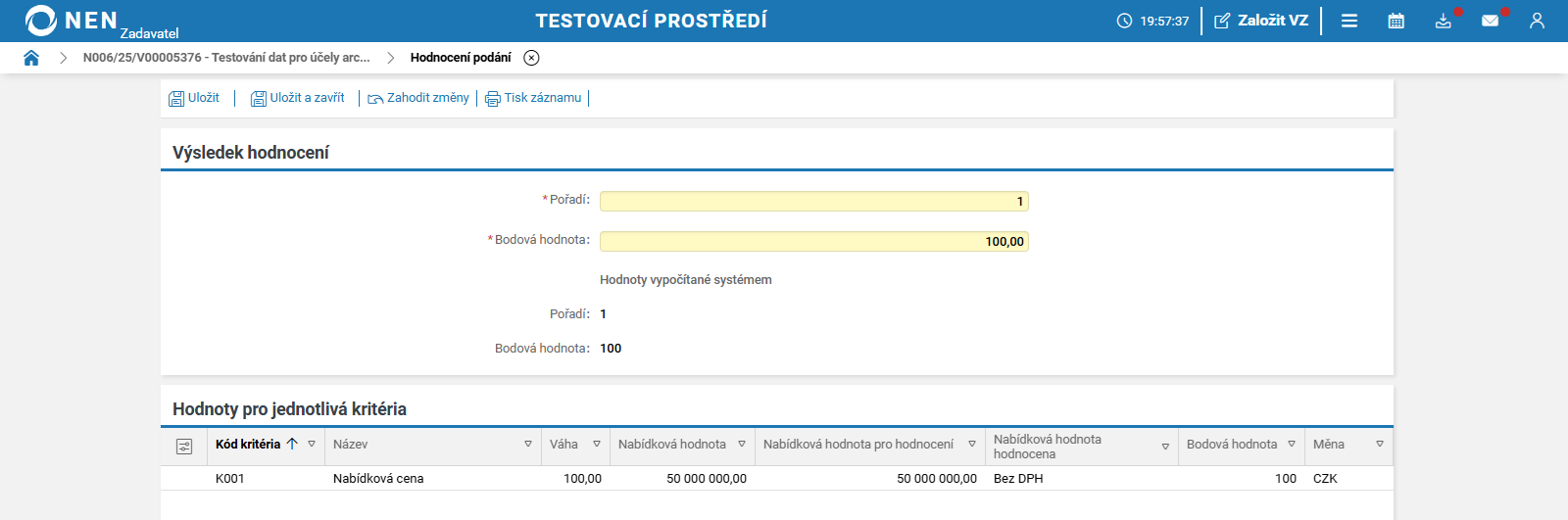Discard changes with Zahodit změny
This screenshot has width=1568, height=520.
[418, 98]
